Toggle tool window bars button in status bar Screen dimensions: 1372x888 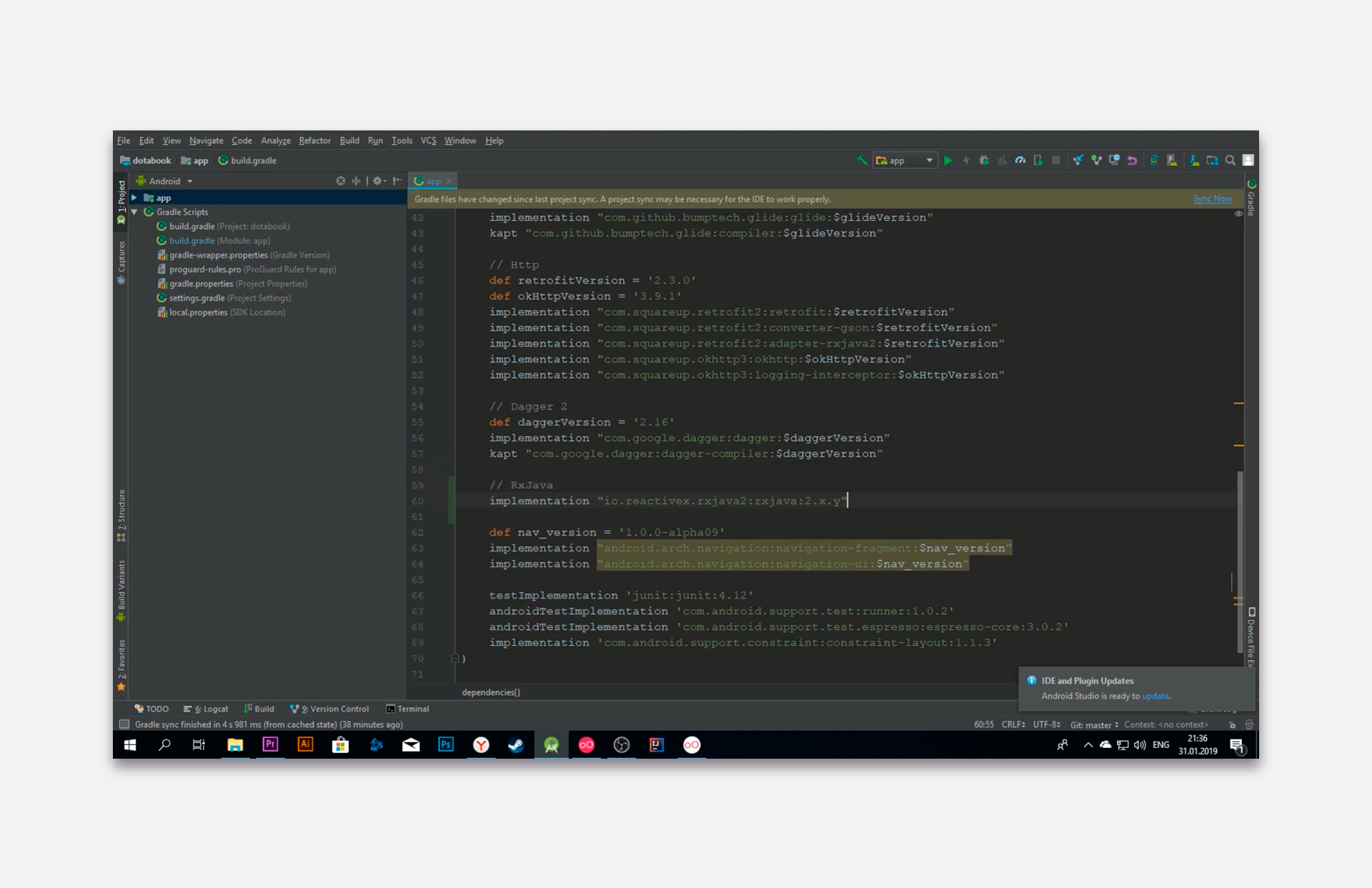click(124, 724)
